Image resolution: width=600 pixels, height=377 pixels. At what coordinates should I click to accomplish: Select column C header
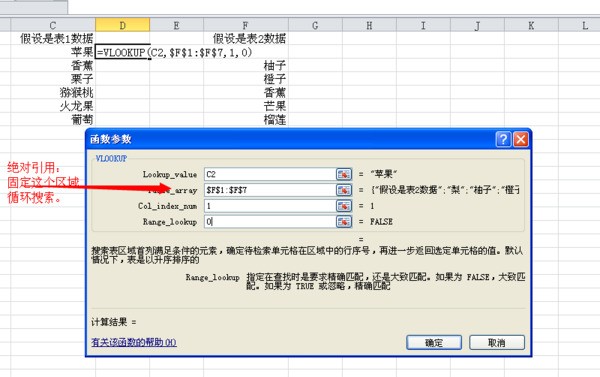point(53,25)
